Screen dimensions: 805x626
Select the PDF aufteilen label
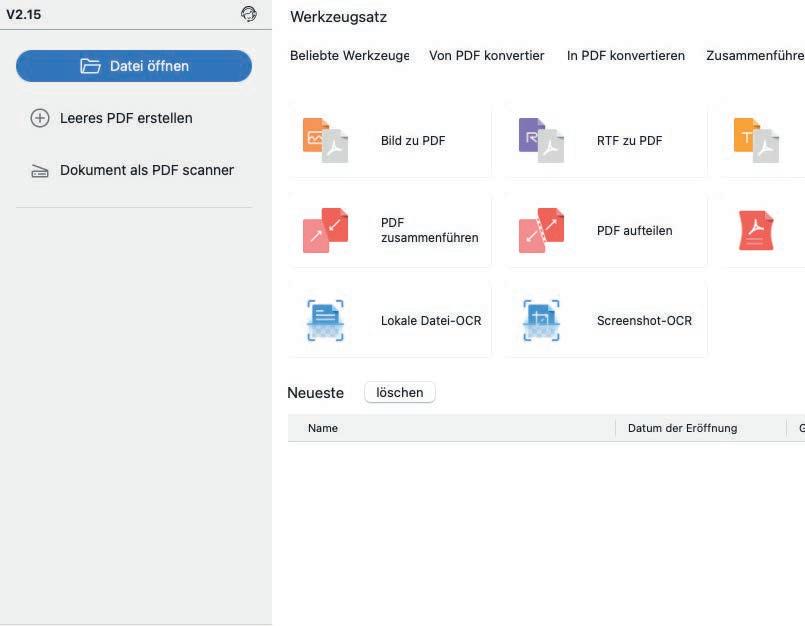tap(635, 231)
